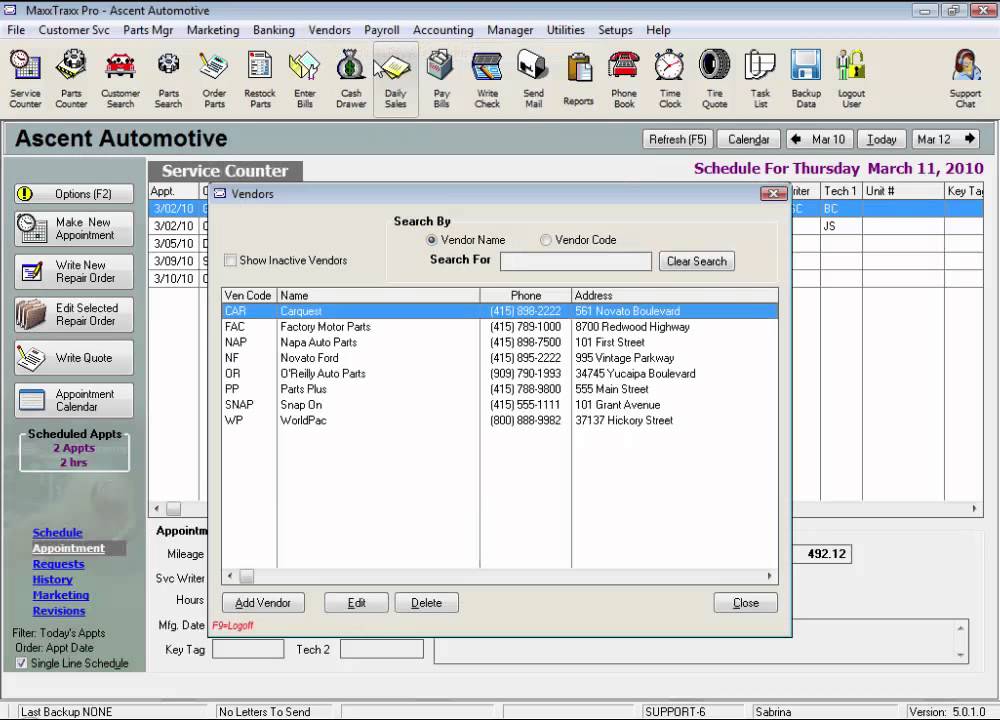Open the Appointment Calendar
This screenshot has width=1000, height=720.
[74, 400]
